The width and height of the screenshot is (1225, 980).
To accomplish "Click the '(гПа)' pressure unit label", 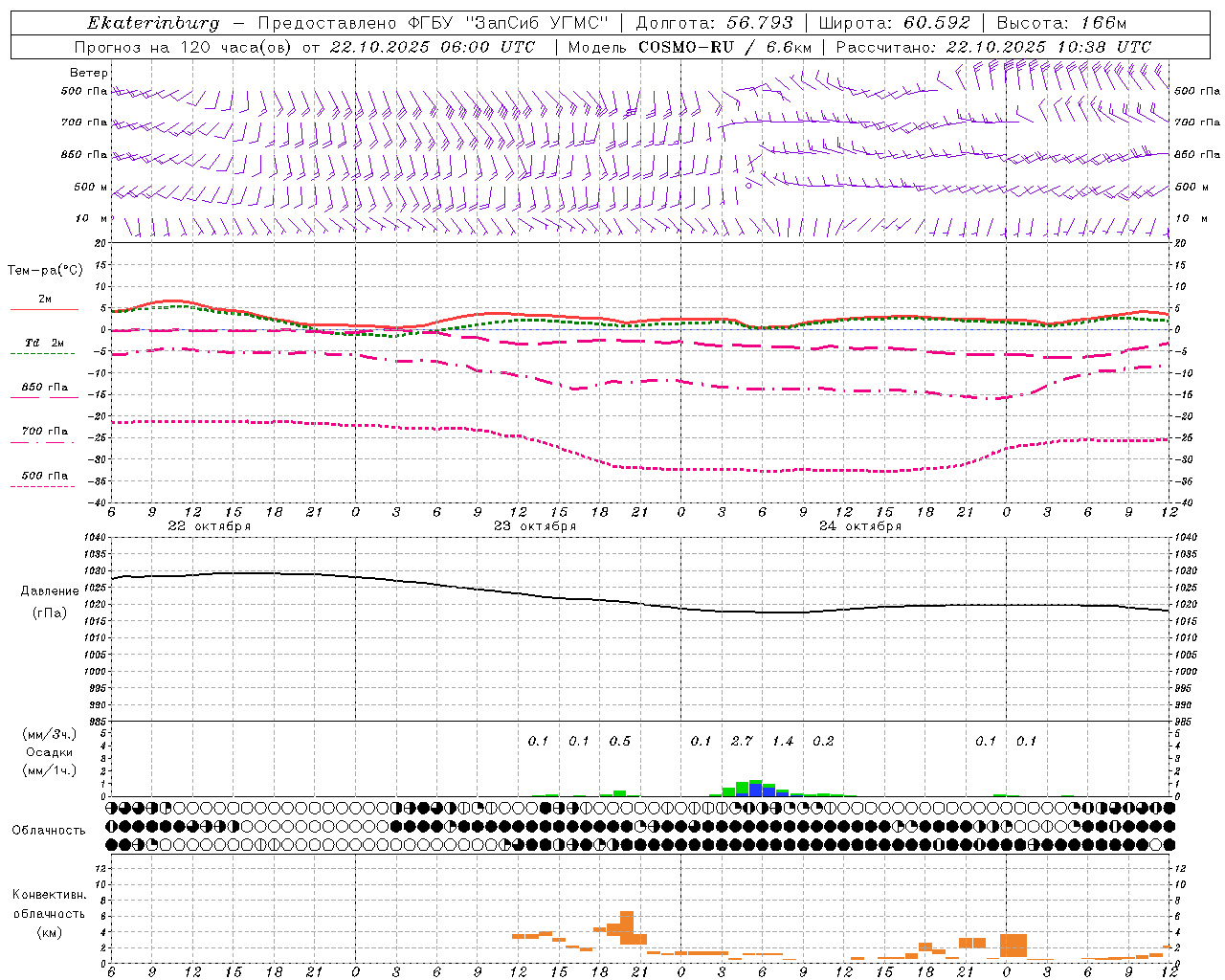I will (50, 612).
